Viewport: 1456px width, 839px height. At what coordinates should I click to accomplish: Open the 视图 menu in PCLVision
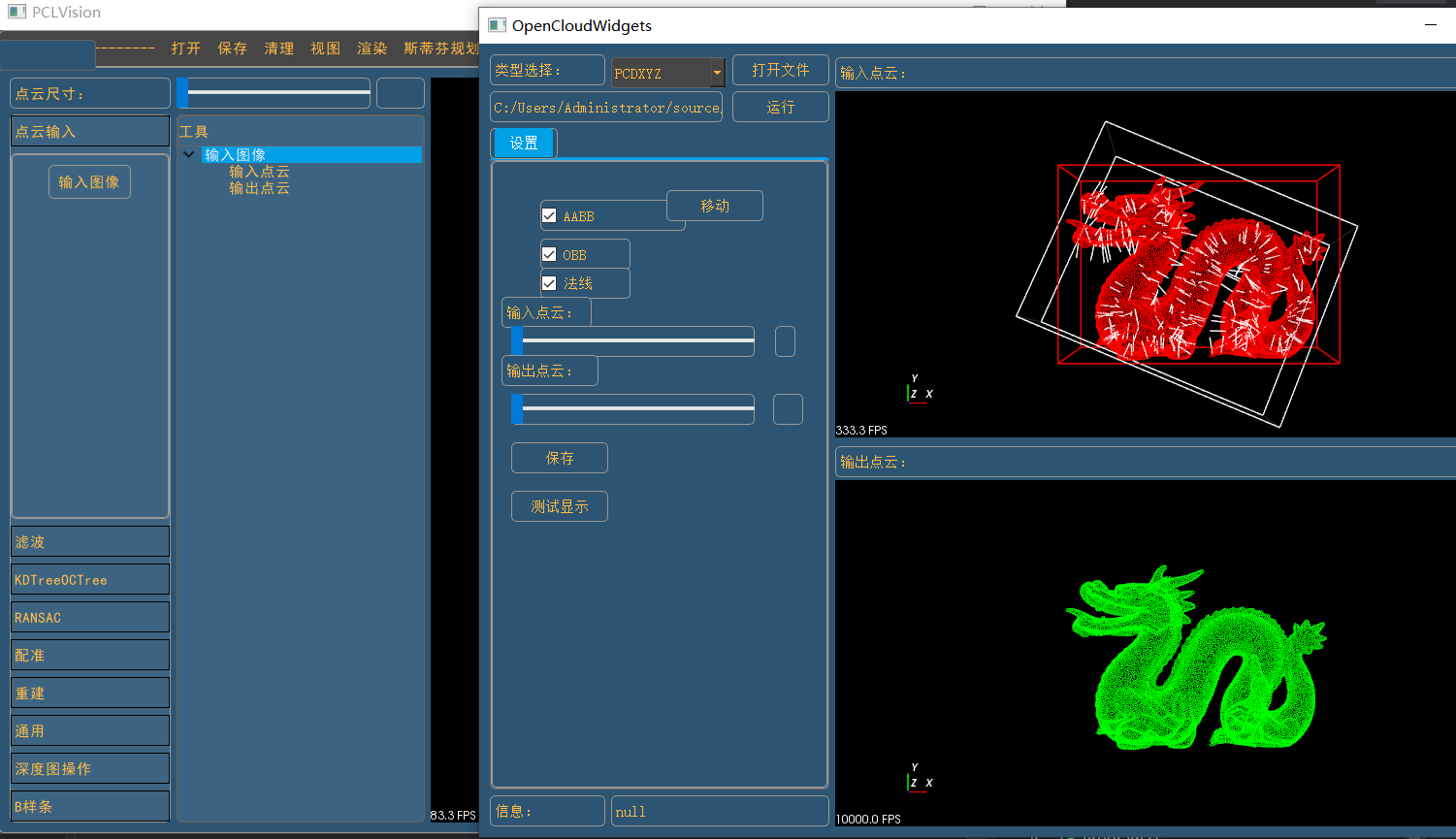point(325,48)
